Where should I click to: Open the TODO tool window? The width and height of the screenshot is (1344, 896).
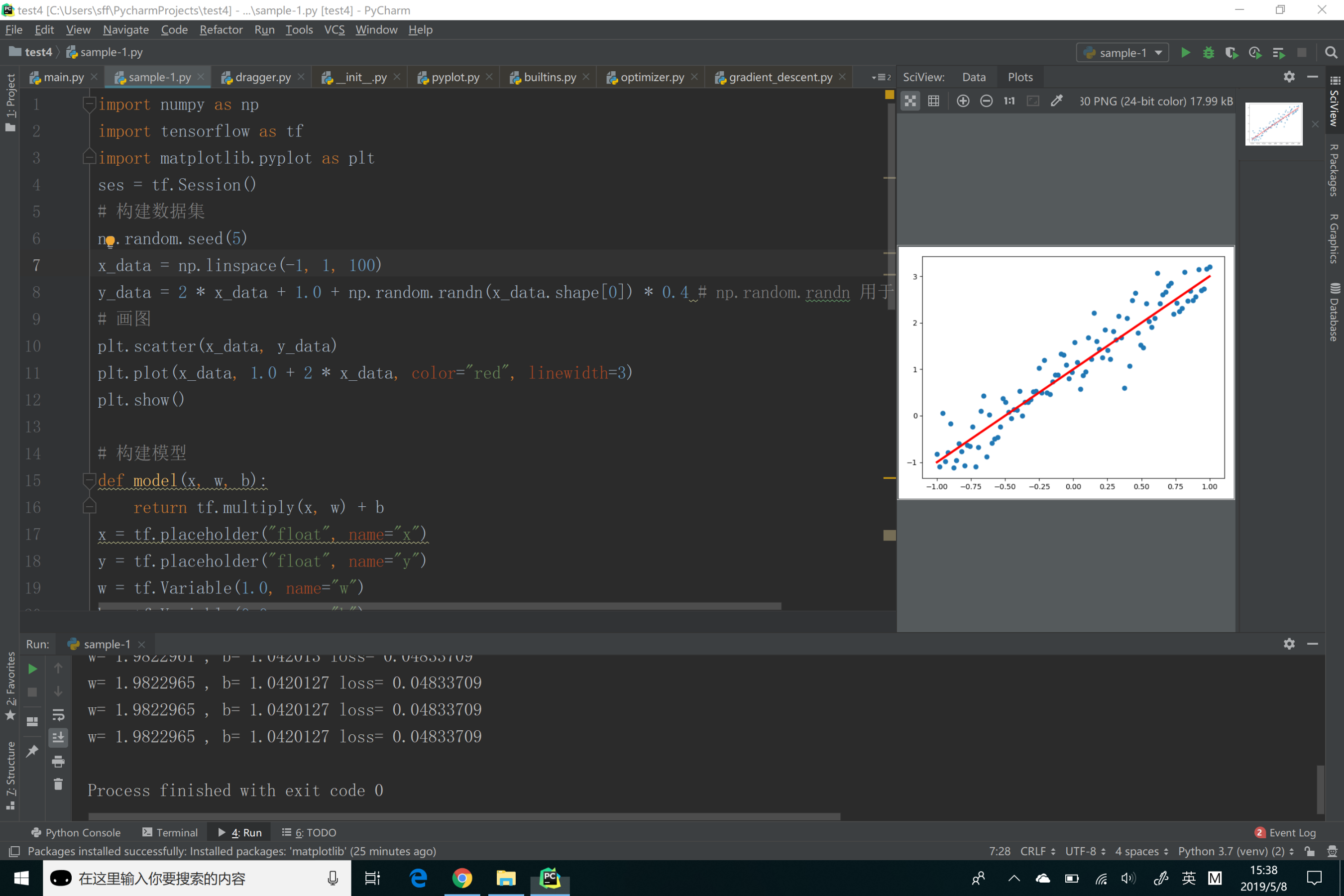pos(309,833)
